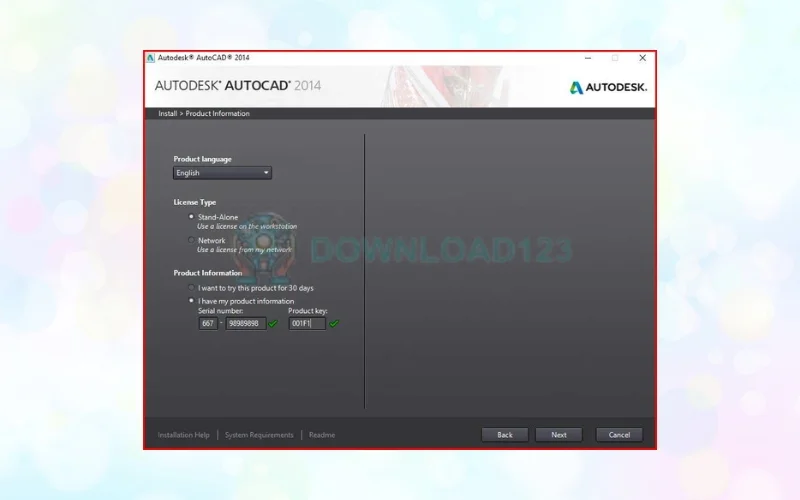Screen dimensions: 800x500
Task: Open the Readme link
Action: tap(322, 435)
